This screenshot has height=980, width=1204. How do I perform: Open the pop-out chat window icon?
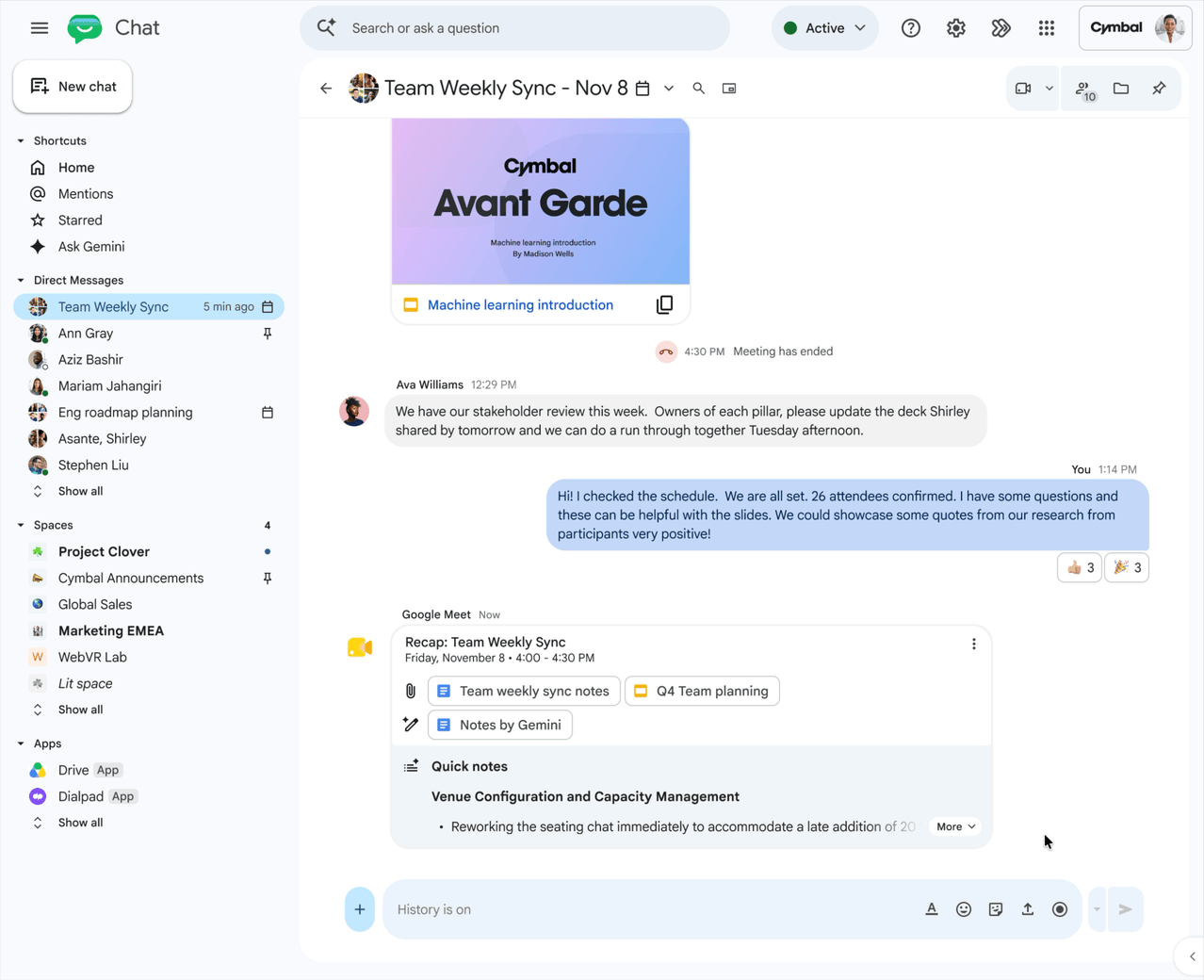click(x=729, y=89)
